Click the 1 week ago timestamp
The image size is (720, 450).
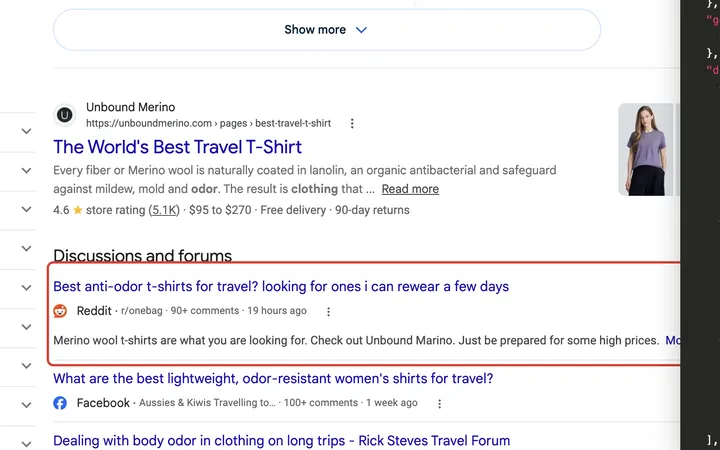coord(392,403)
